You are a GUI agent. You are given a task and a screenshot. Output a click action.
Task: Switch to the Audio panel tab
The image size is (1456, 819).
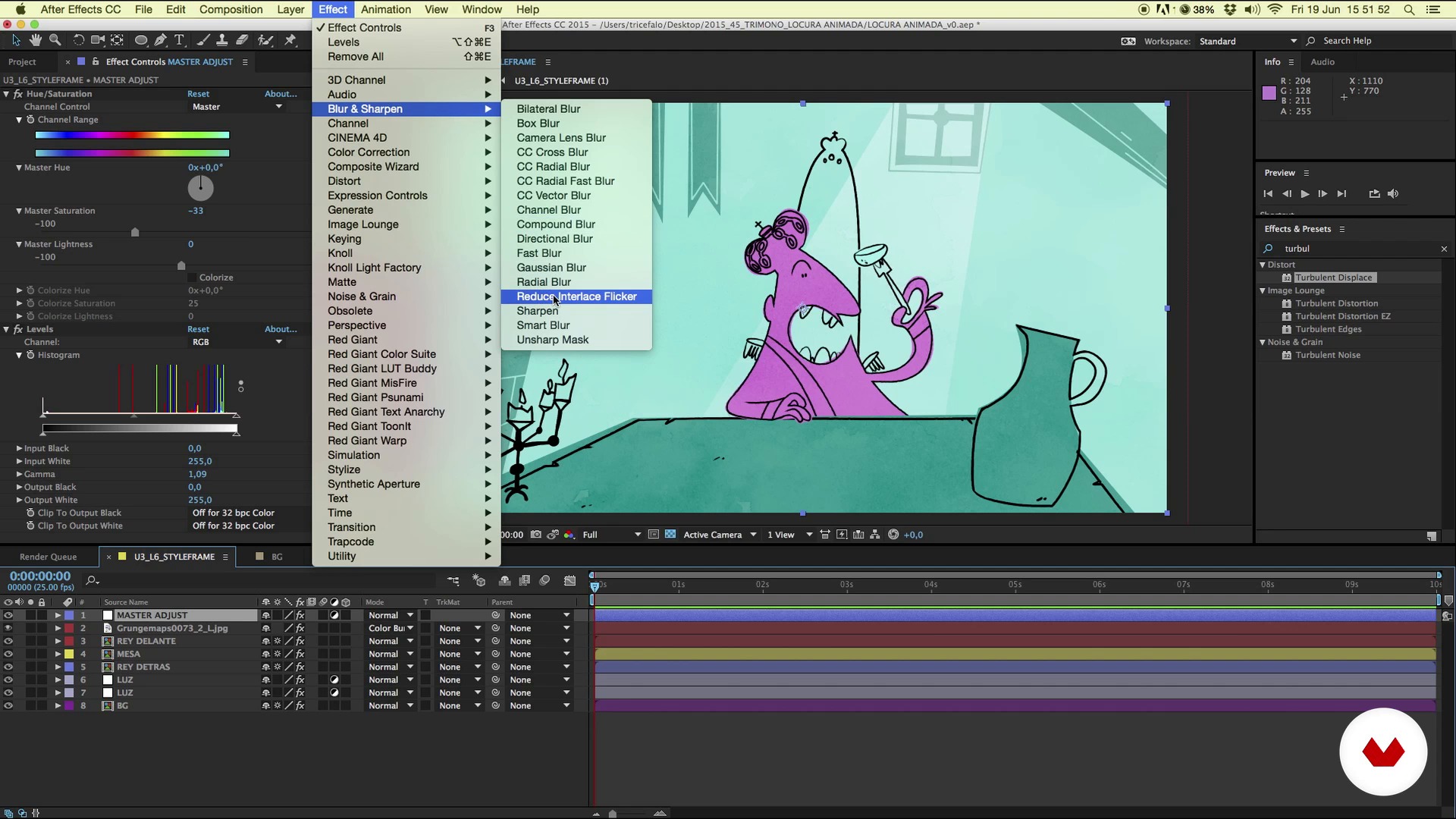coord(1323,62)
